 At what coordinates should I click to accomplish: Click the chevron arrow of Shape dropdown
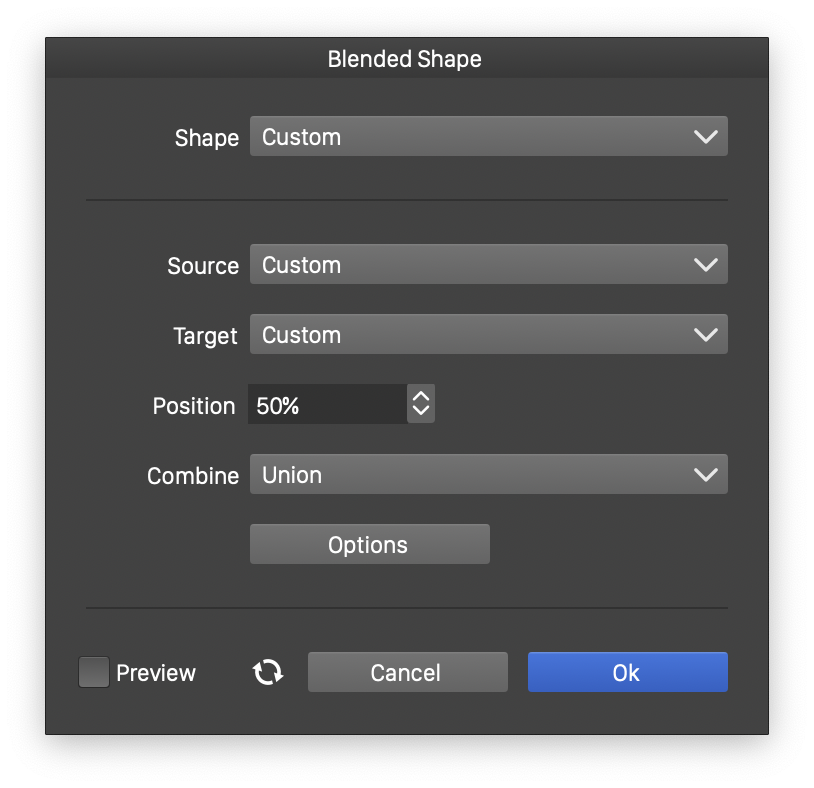click(x=706, y=137)
